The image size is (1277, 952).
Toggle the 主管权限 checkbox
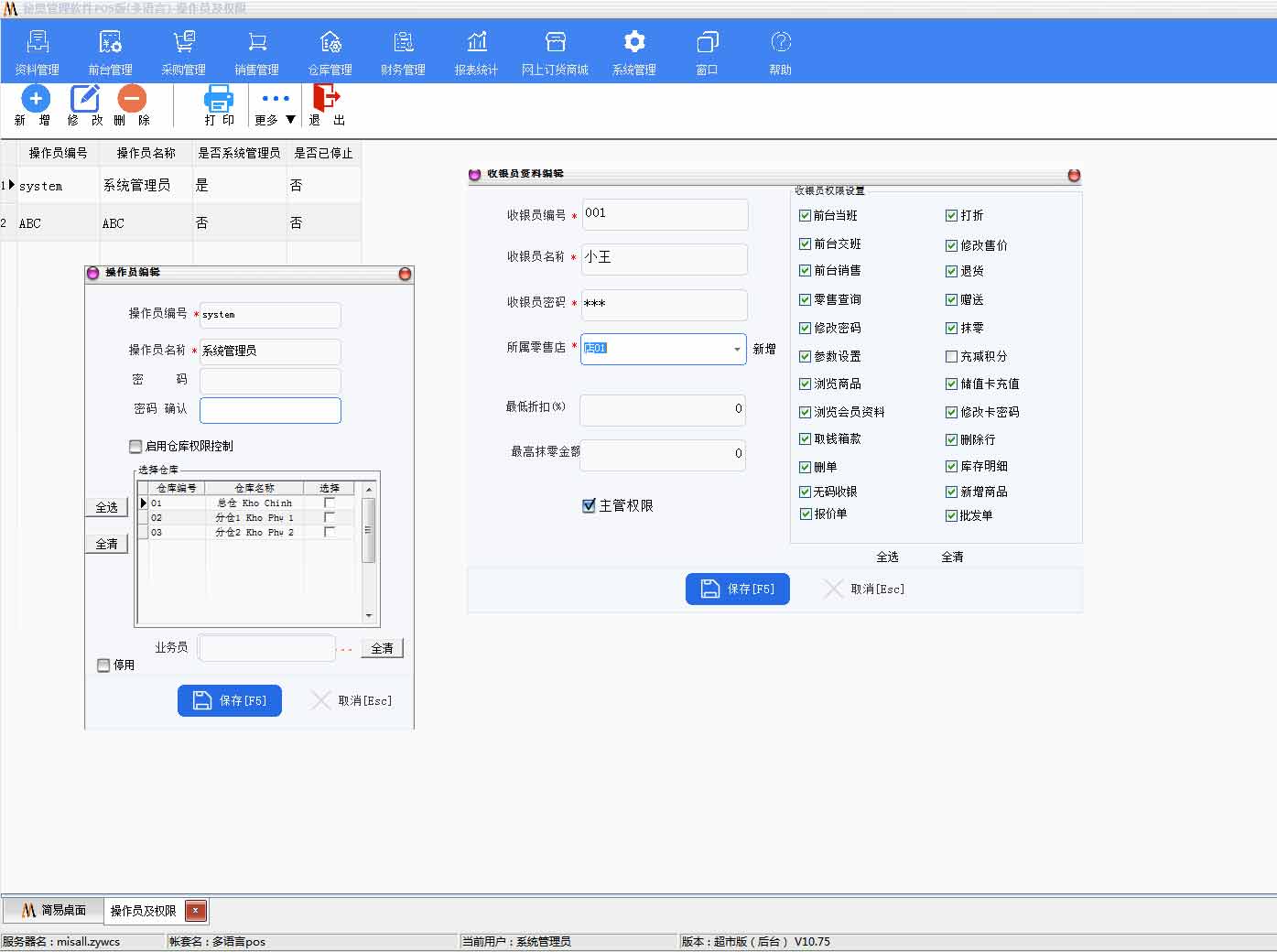(x=589, y=505)
